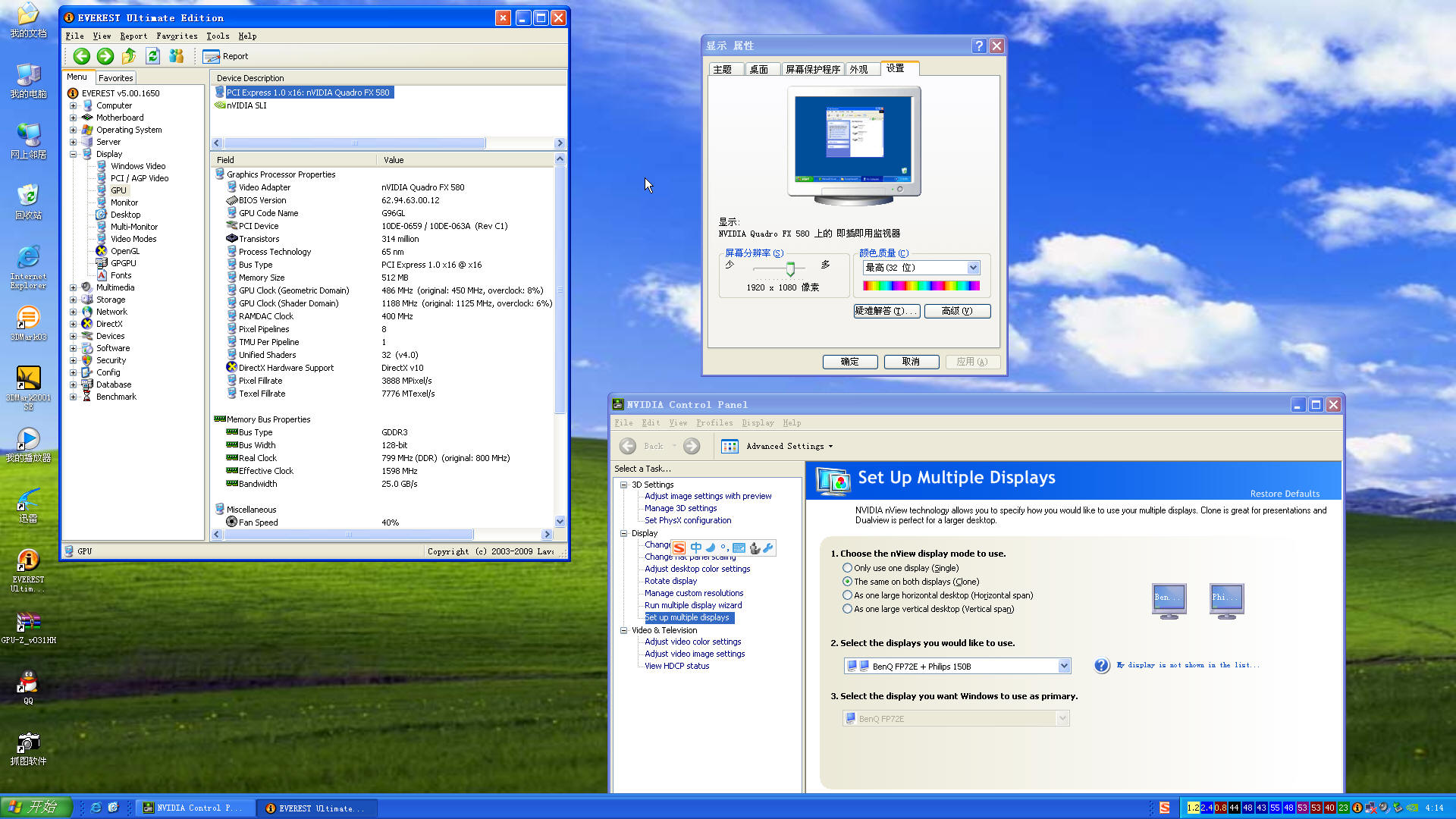
Task: Open BenQ FP72E + Philips 150B display dropdown
Action: pyautogui.click(x=1064, y=667)
